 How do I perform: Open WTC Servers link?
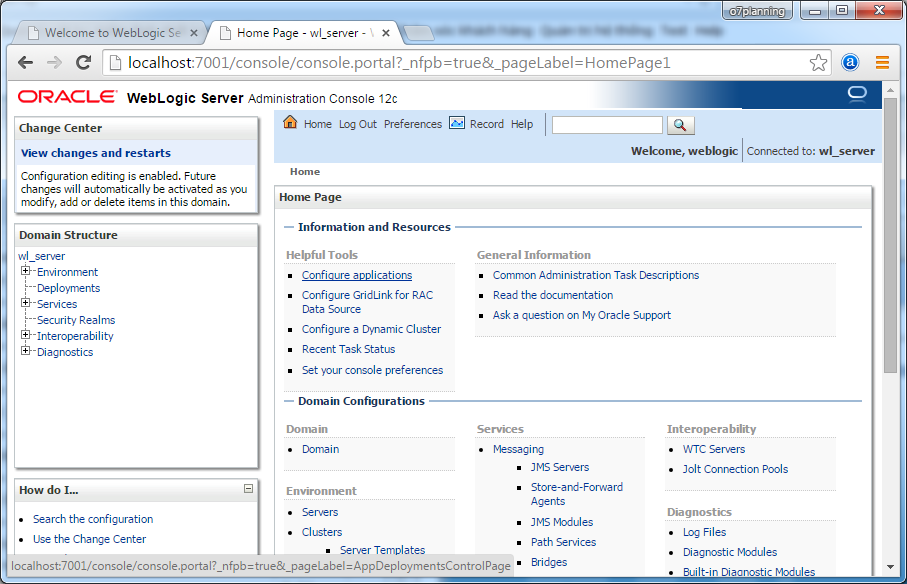coord(714,449)
